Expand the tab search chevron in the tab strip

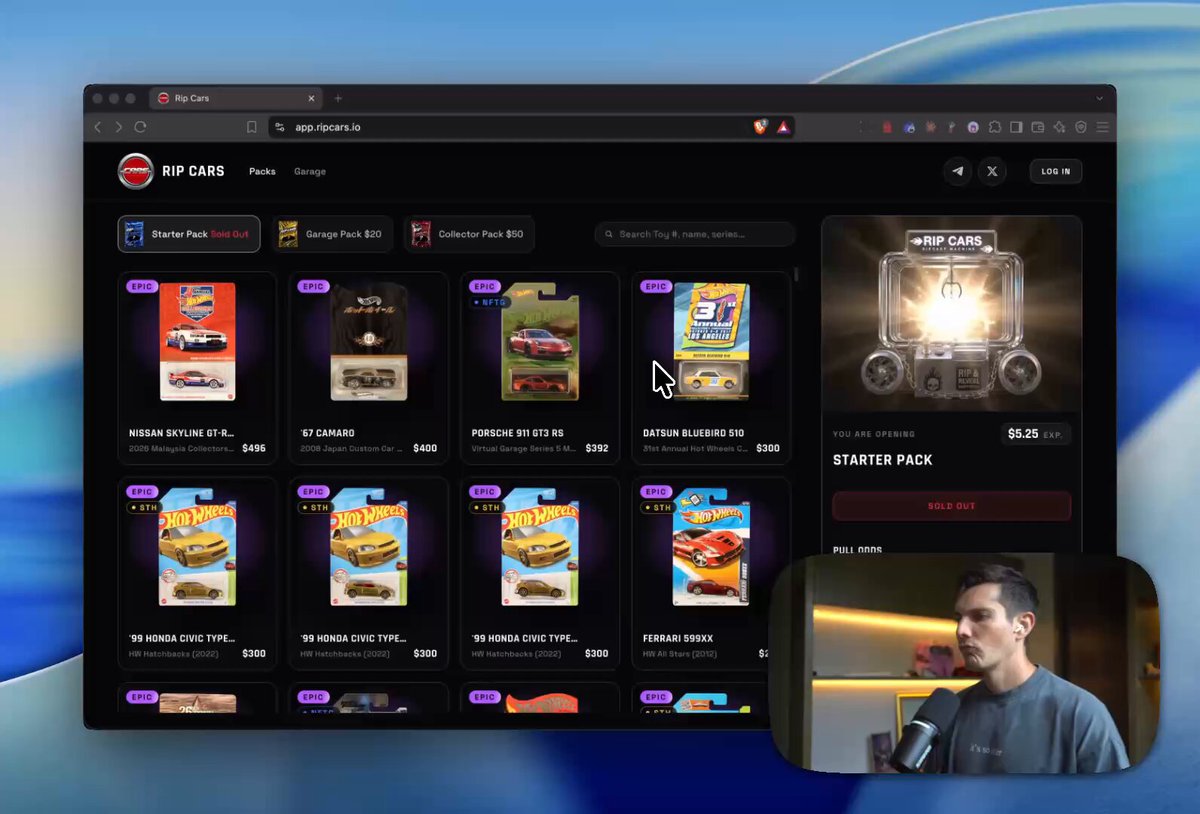point(1100,98)
